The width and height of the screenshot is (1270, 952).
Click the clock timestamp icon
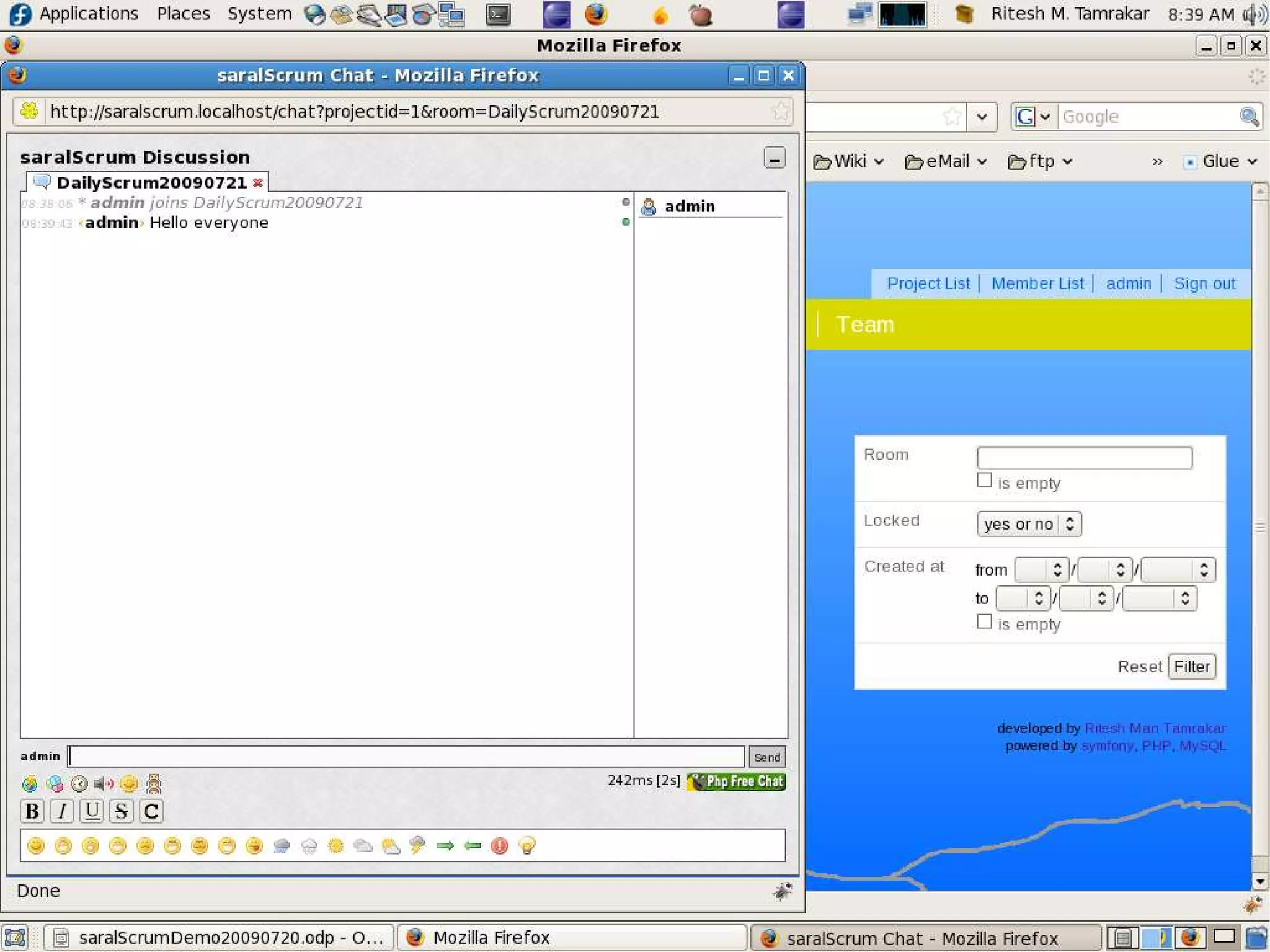click(x=79, y=784)
